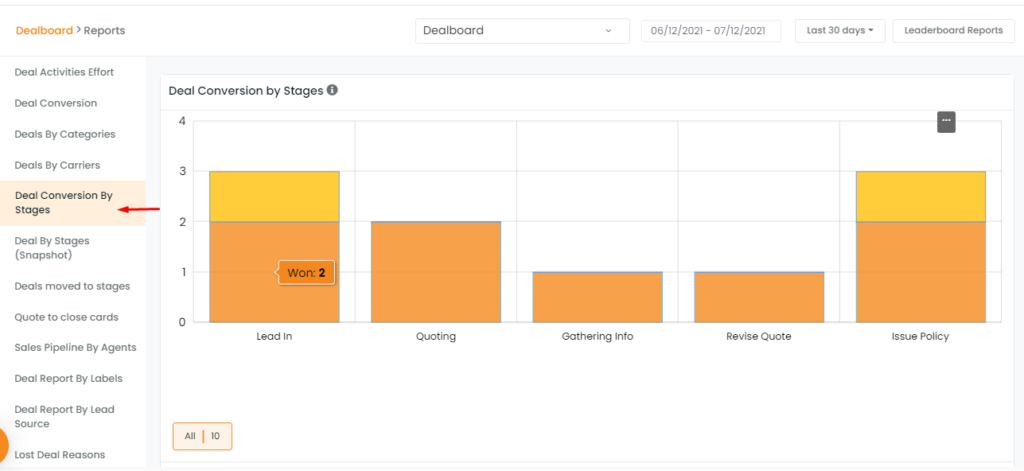Screen dimensions: 1024x471
Task: Go to Dealboard breadcrumb link
Action: 44,31
